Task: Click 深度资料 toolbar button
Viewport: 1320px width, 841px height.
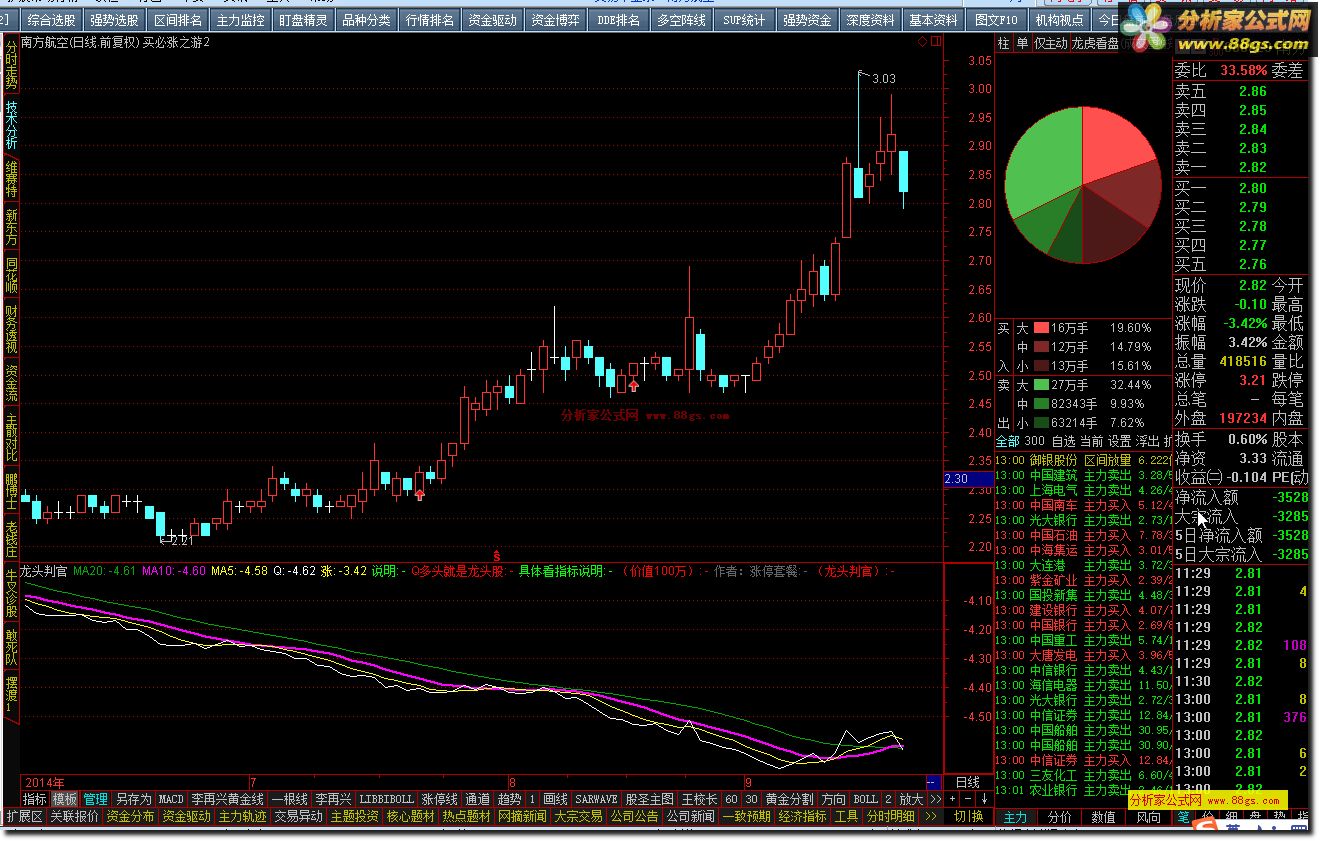Action: coord(870,20)
